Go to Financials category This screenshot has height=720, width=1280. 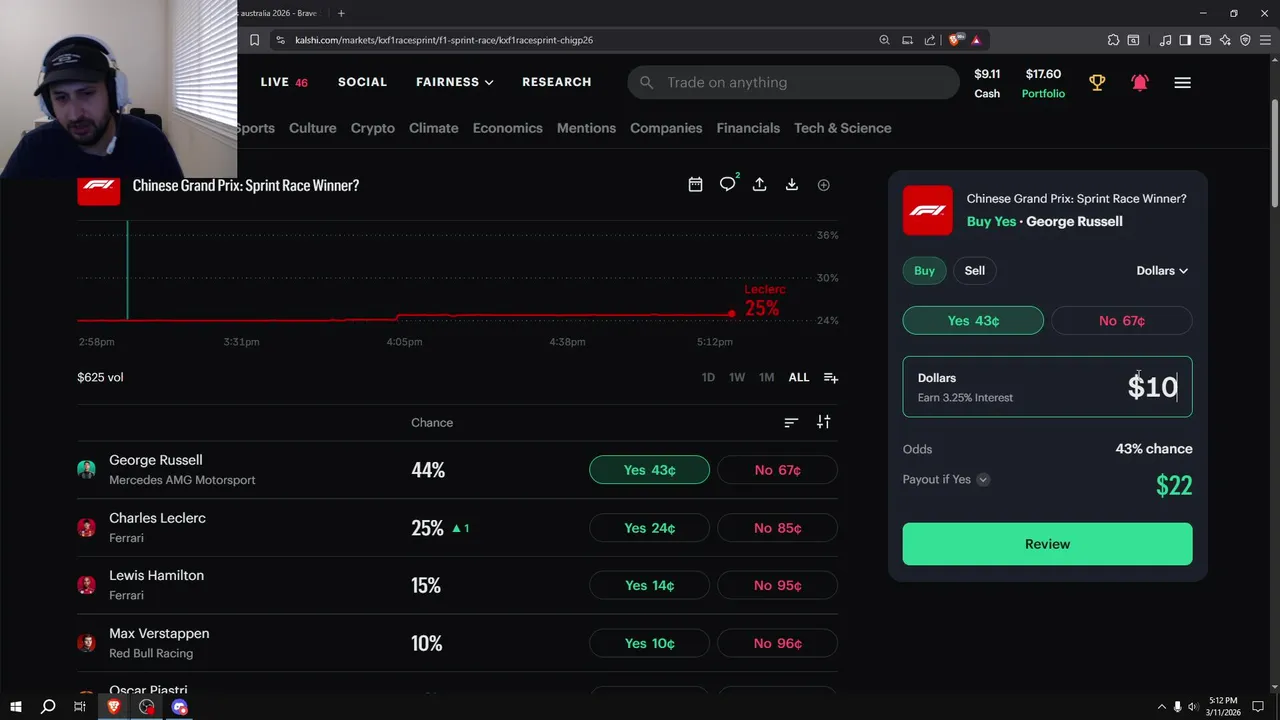point(748,128)
